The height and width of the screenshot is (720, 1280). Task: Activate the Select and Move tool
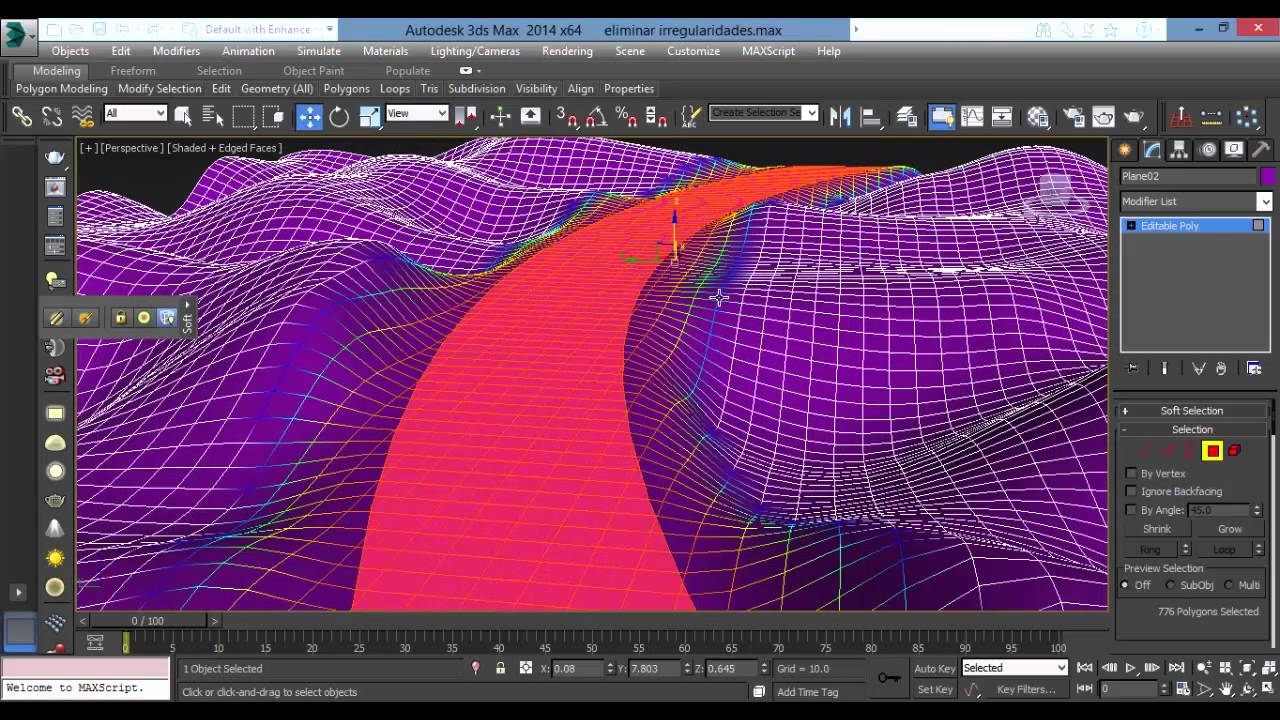(309, 117)
